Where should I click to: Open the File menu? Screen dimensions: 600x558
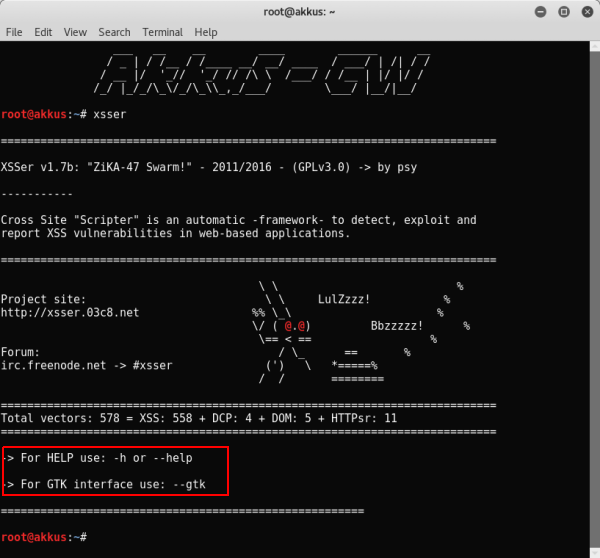coord(14,32)
